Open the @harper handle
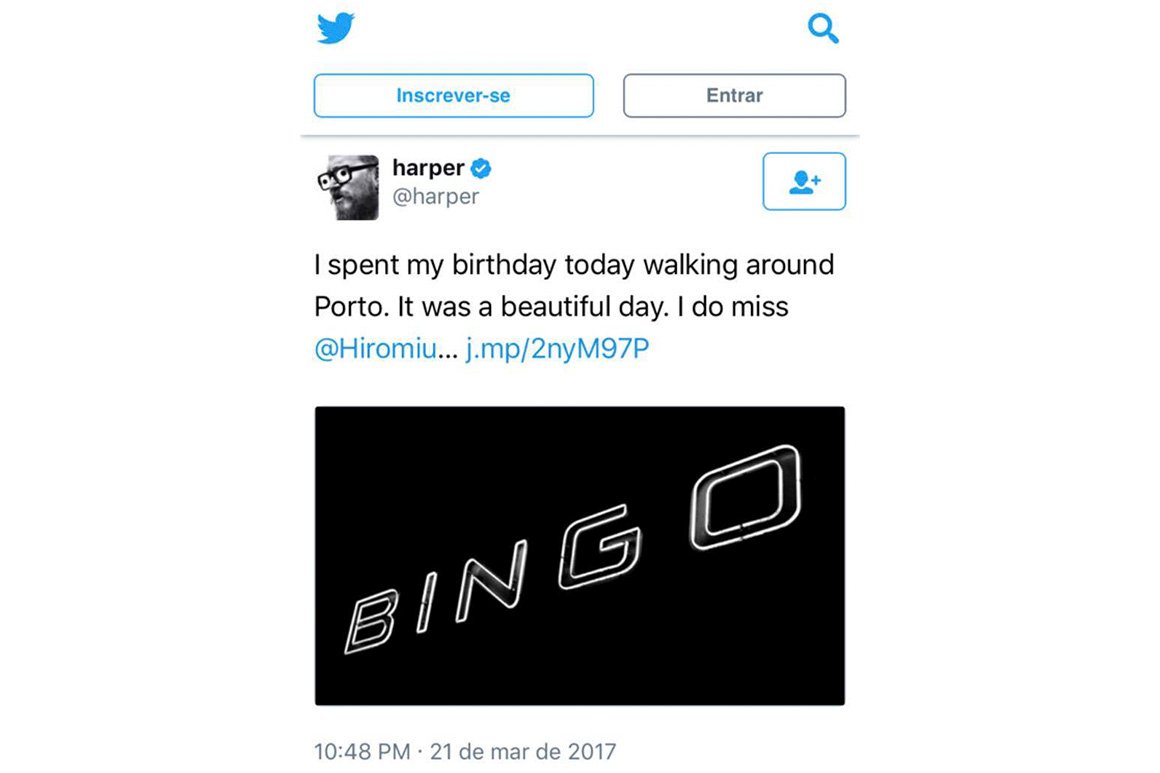 click(436, 196)
